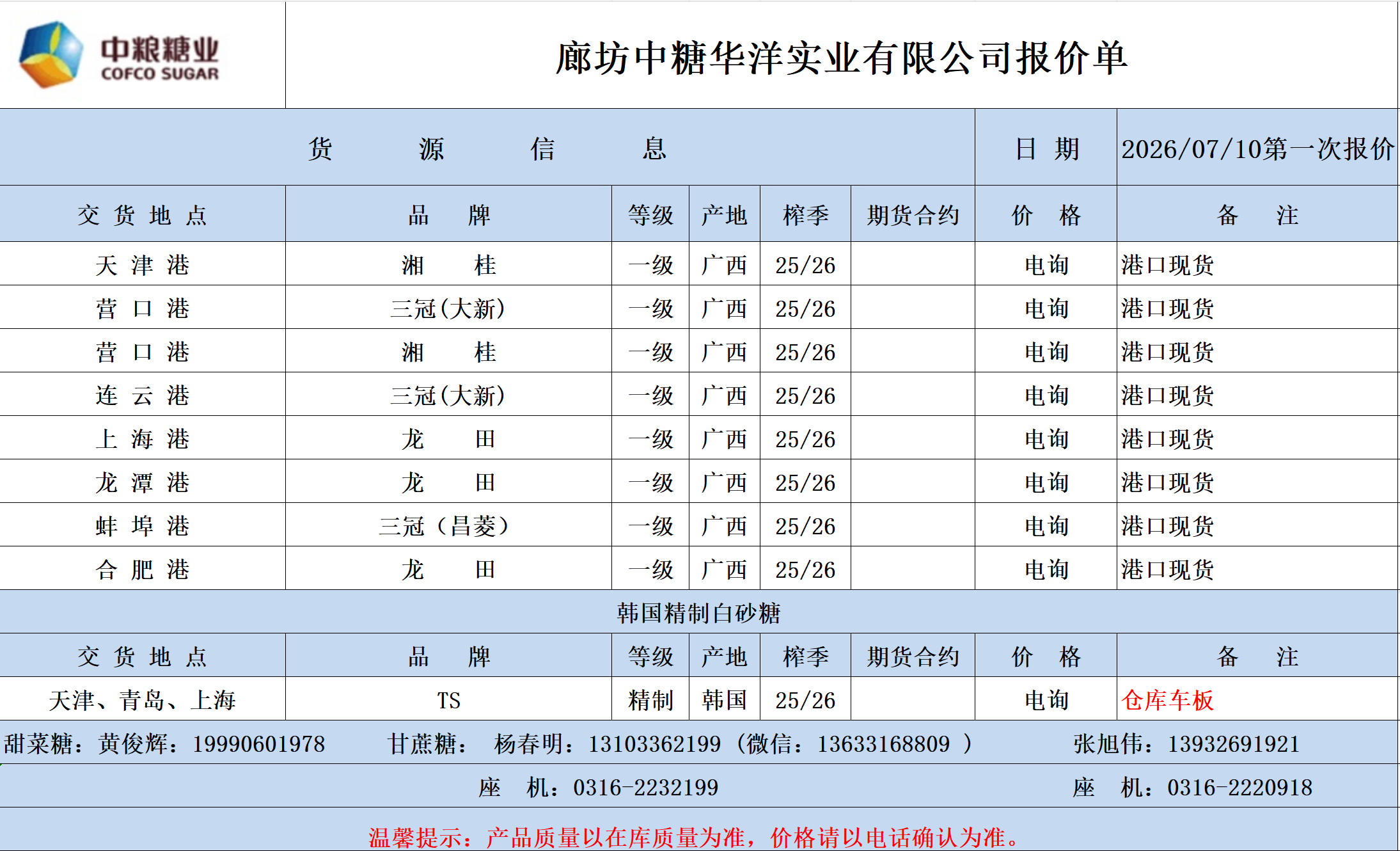
Task: Click the 蚌埠港 delivery location cell
Action: [143, 526]
